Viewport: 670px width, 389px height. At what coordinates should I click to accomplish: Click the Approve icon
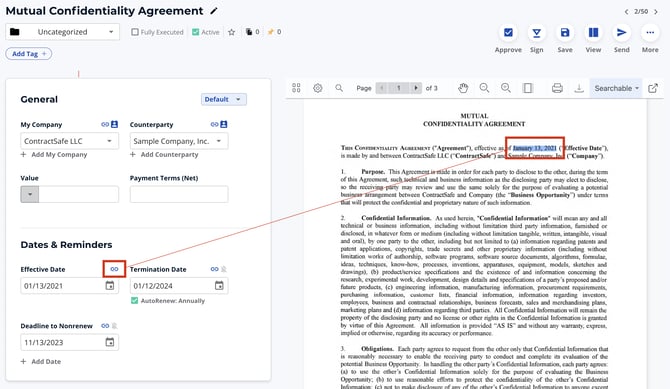pos(508,32)
